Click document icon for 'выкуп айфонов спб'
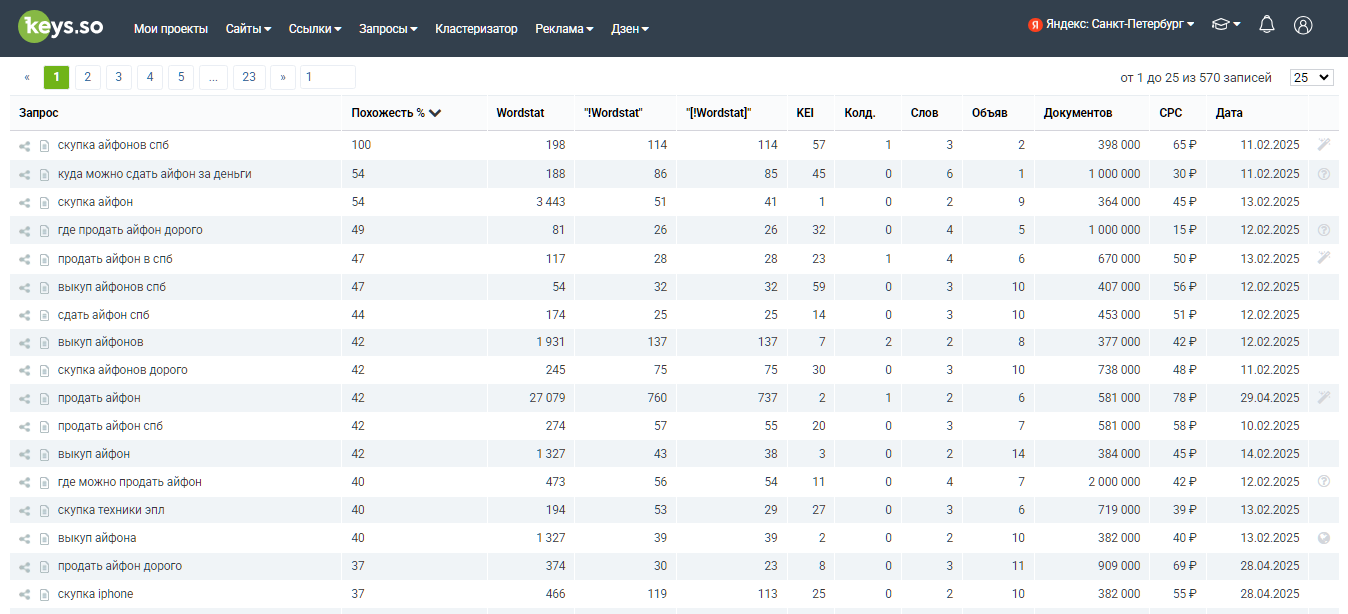1348x614 pixels. 44,288
